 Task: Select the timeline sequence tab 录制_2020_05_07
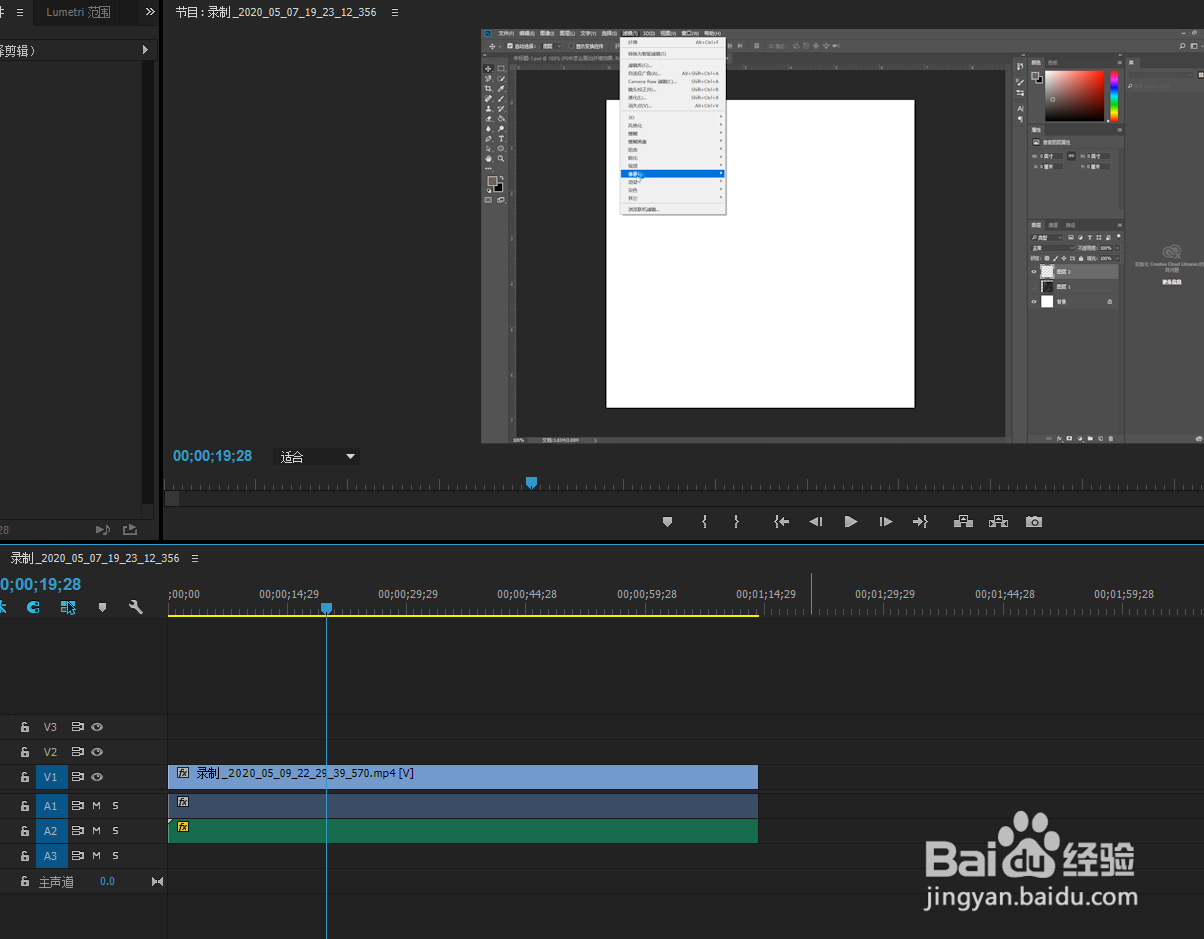95,558
